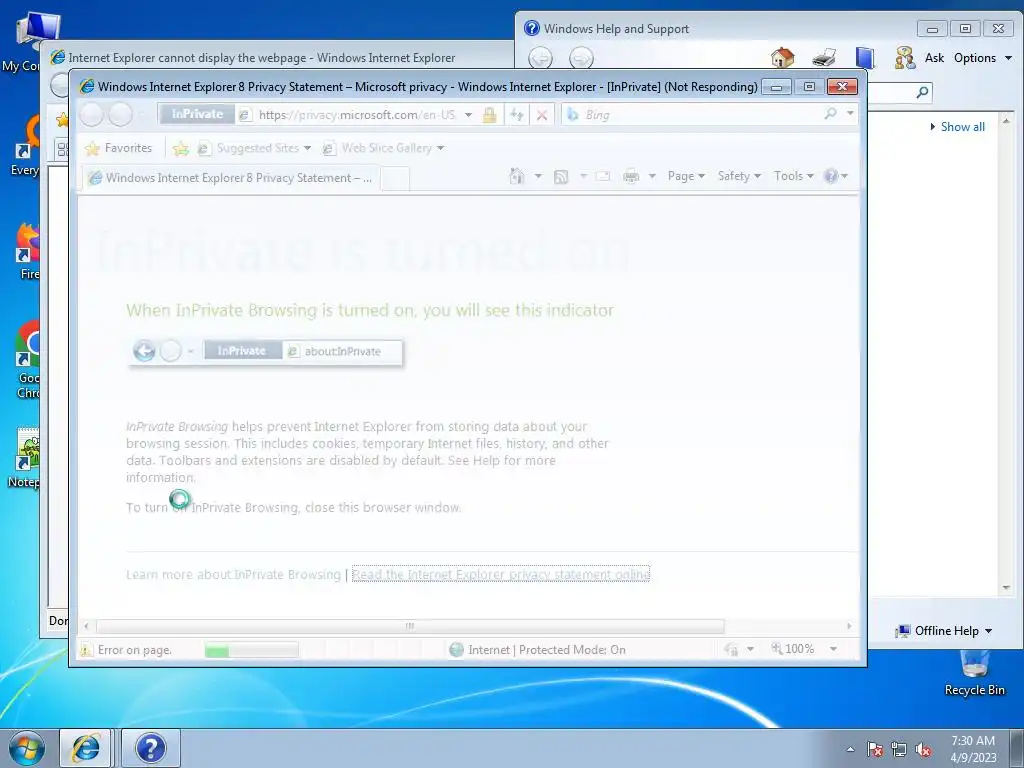1024x768 pixels.
Task: Open the IE Help question mark menu
Action: coord(835,176)
